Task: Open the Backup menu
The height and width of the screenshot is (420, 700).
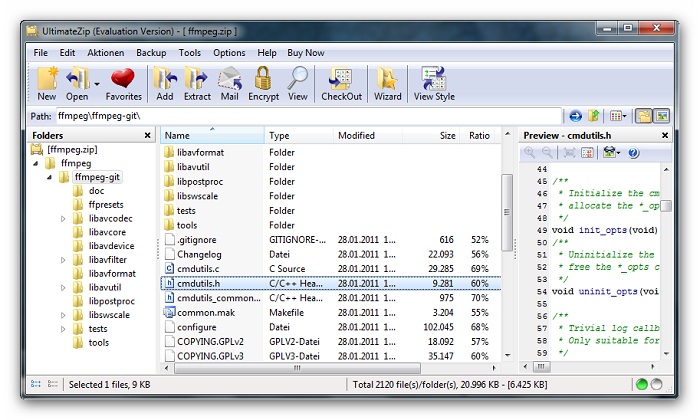Action: click(x=151, y=52)
